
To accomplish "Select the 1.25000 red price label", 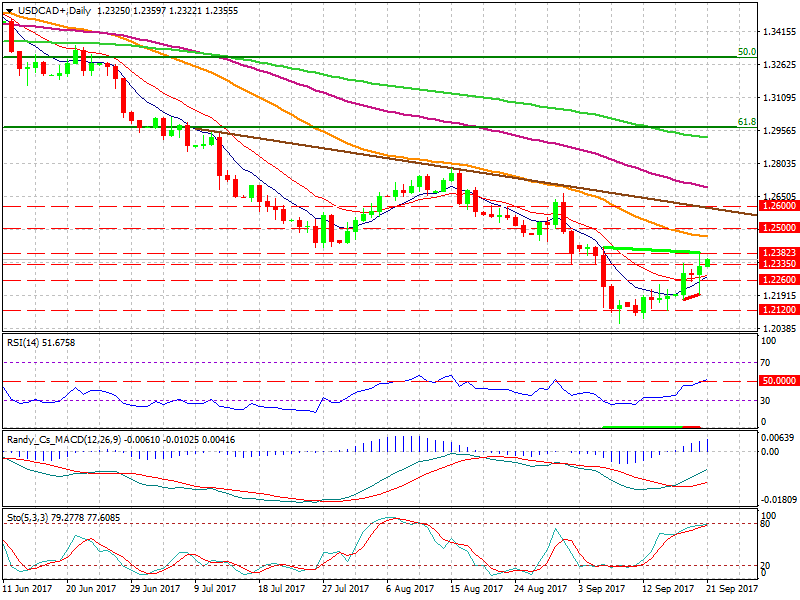I will point(778,228).
